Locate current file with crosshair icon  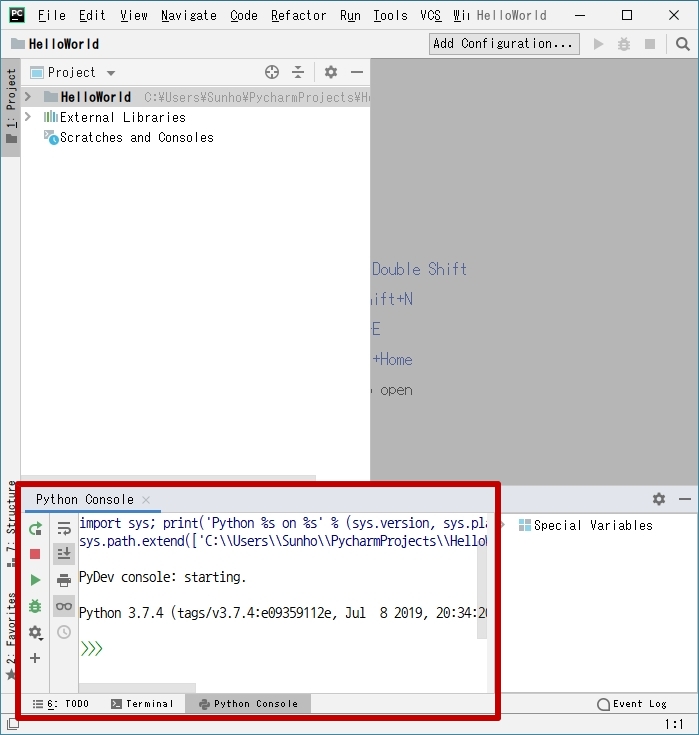[x=272, y=72]
